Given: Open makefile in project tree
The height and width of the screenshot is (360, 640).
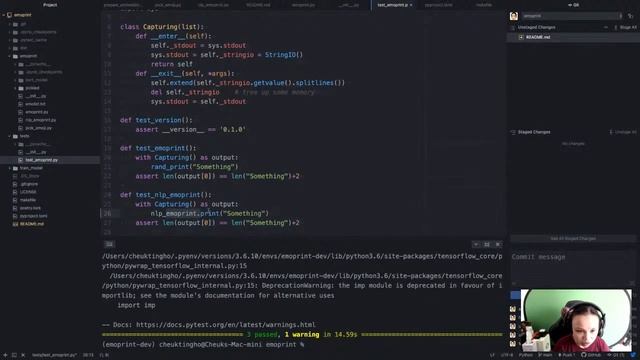Looking at the screenshot, I should 28,200.
